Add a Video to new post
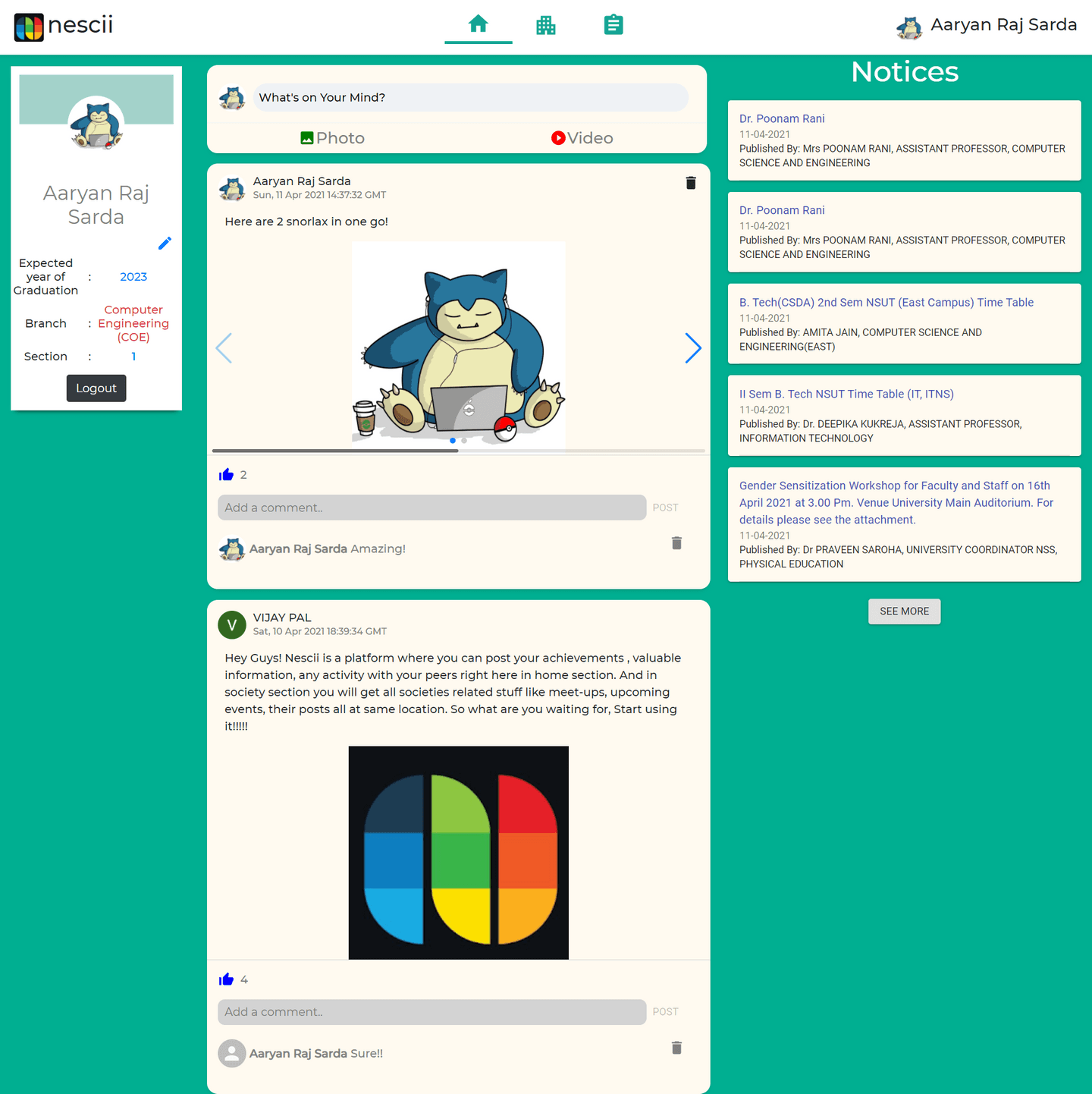The image size is (1092, 1094). 582,138
